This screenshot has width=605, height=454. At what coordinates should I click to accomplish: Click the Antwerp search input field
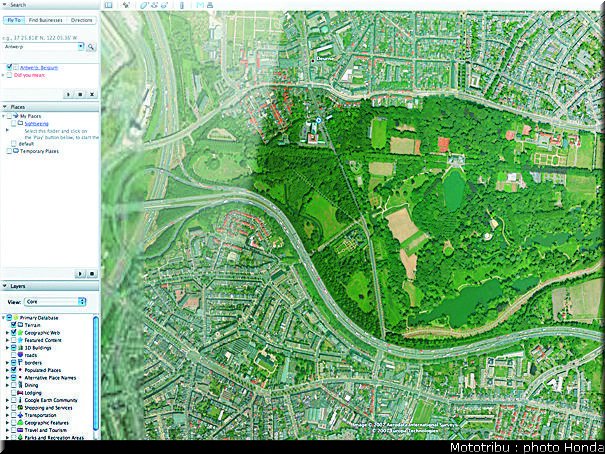click(41, 47)
